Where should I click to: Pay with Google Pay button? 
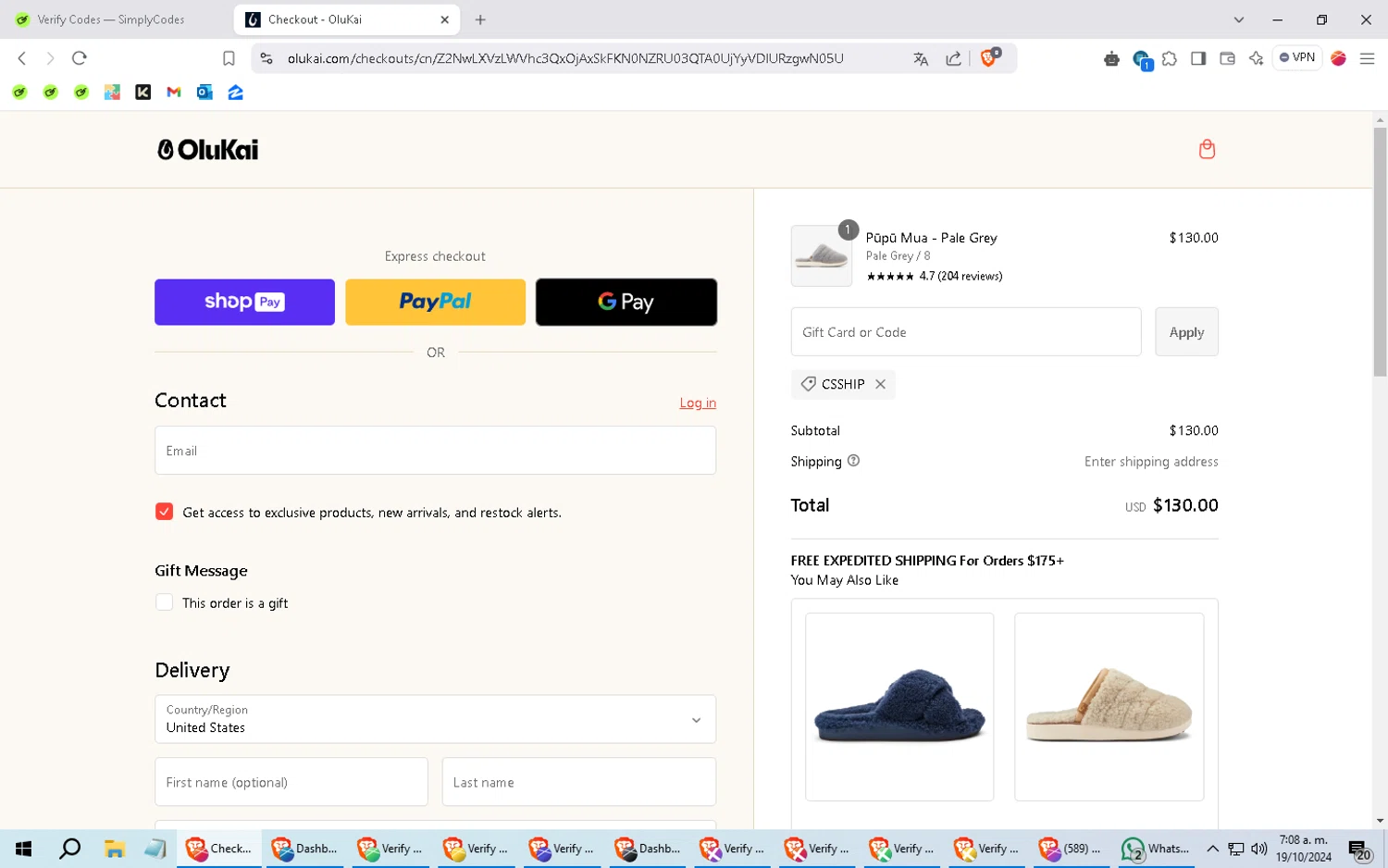(x=626, y=302)
